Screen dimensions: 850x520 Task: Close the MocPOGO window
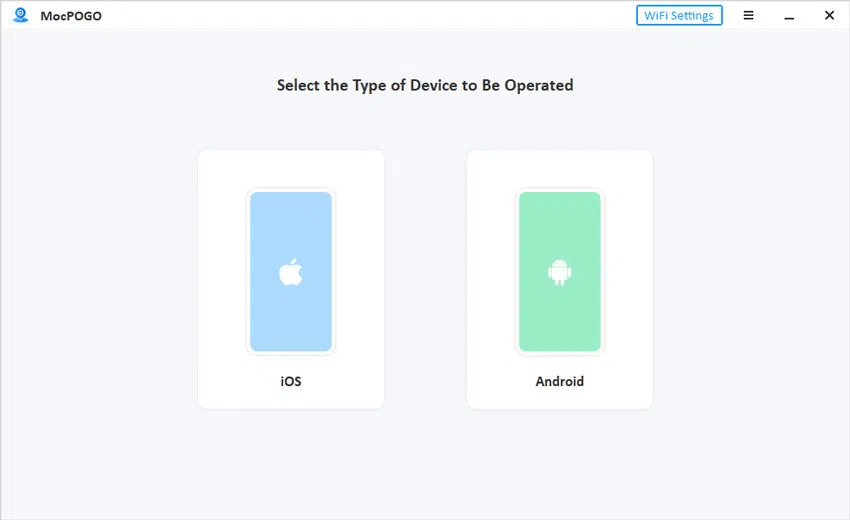829,16
